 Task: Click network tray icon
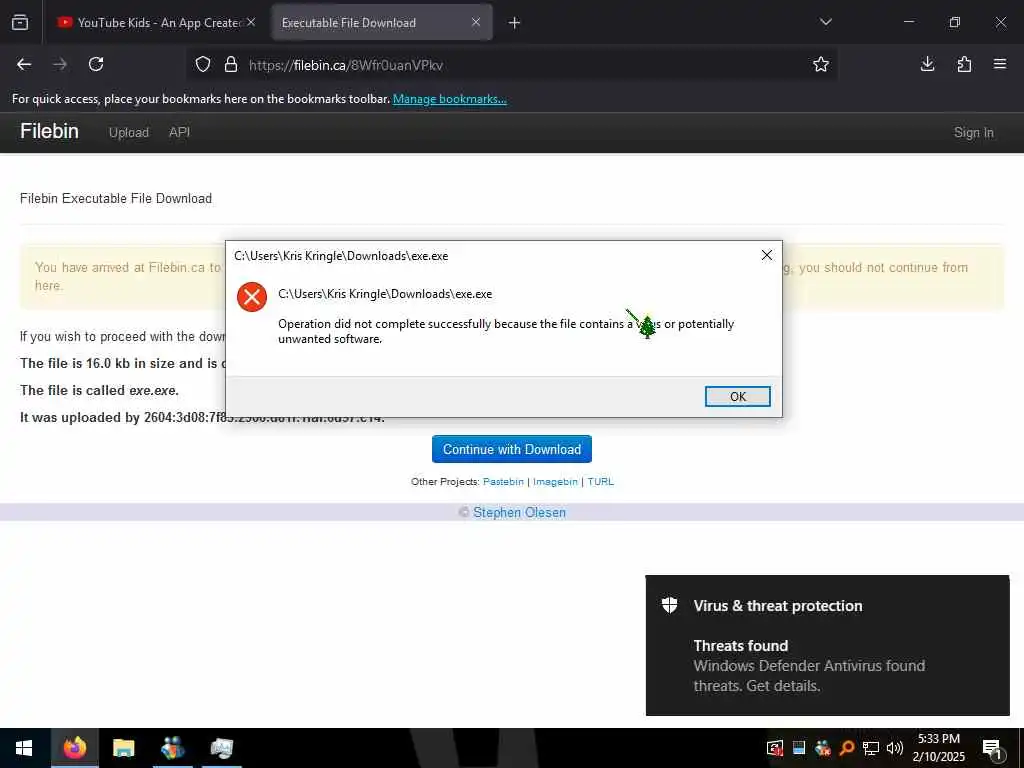871,748
